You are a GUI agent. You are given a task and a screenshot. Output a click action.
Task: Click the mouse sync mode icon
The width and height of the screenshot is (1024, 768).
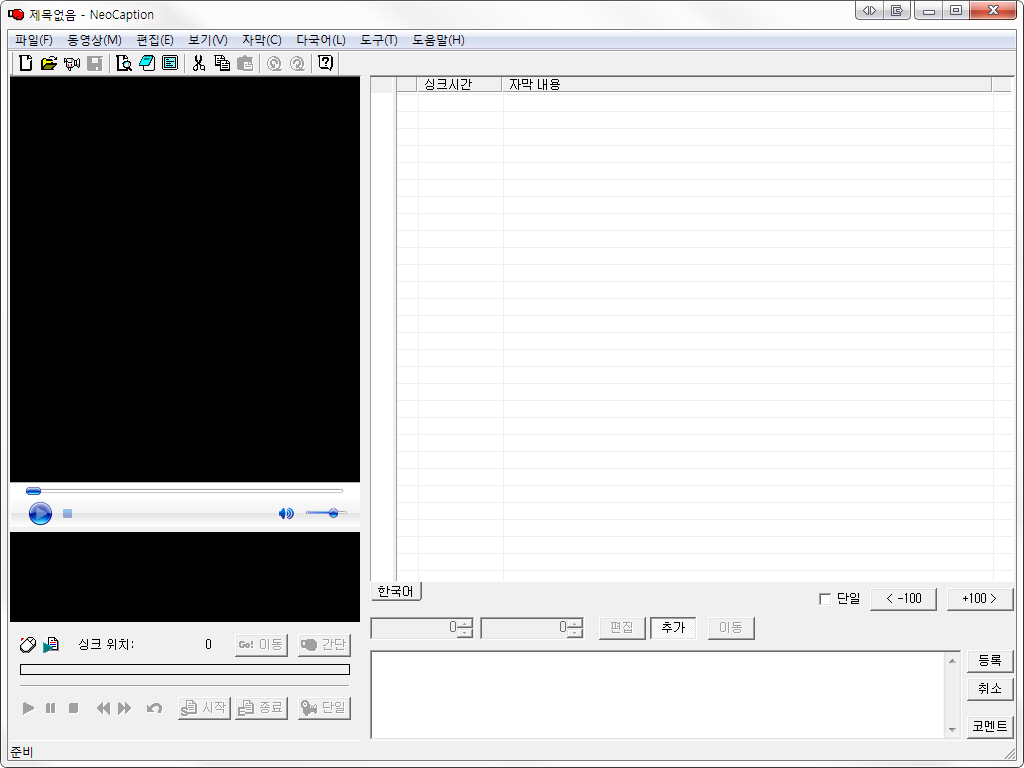pyautogui.click(x=27, y=645)
